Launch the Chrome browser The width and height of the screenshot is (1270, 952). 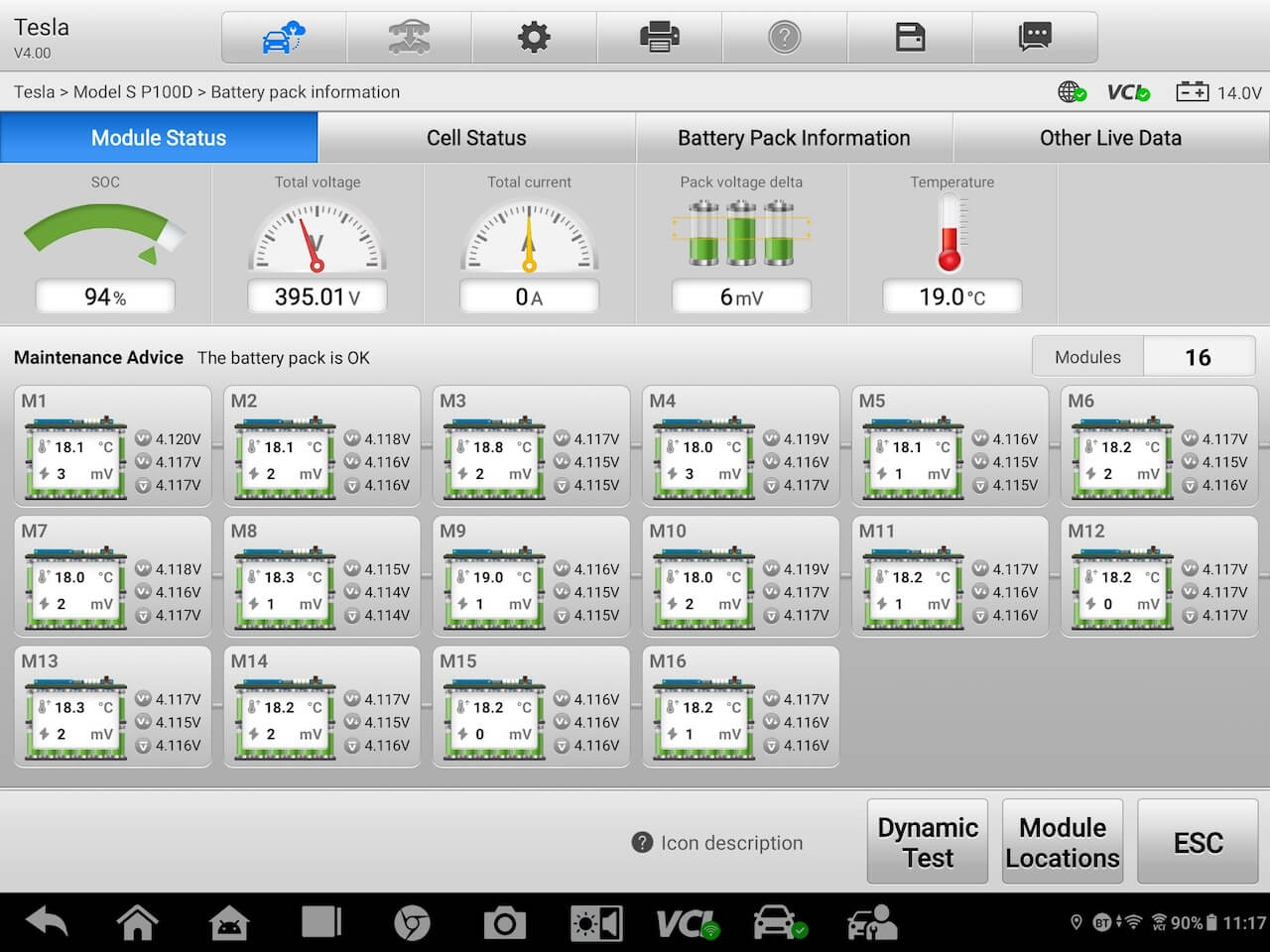(412, 923)
